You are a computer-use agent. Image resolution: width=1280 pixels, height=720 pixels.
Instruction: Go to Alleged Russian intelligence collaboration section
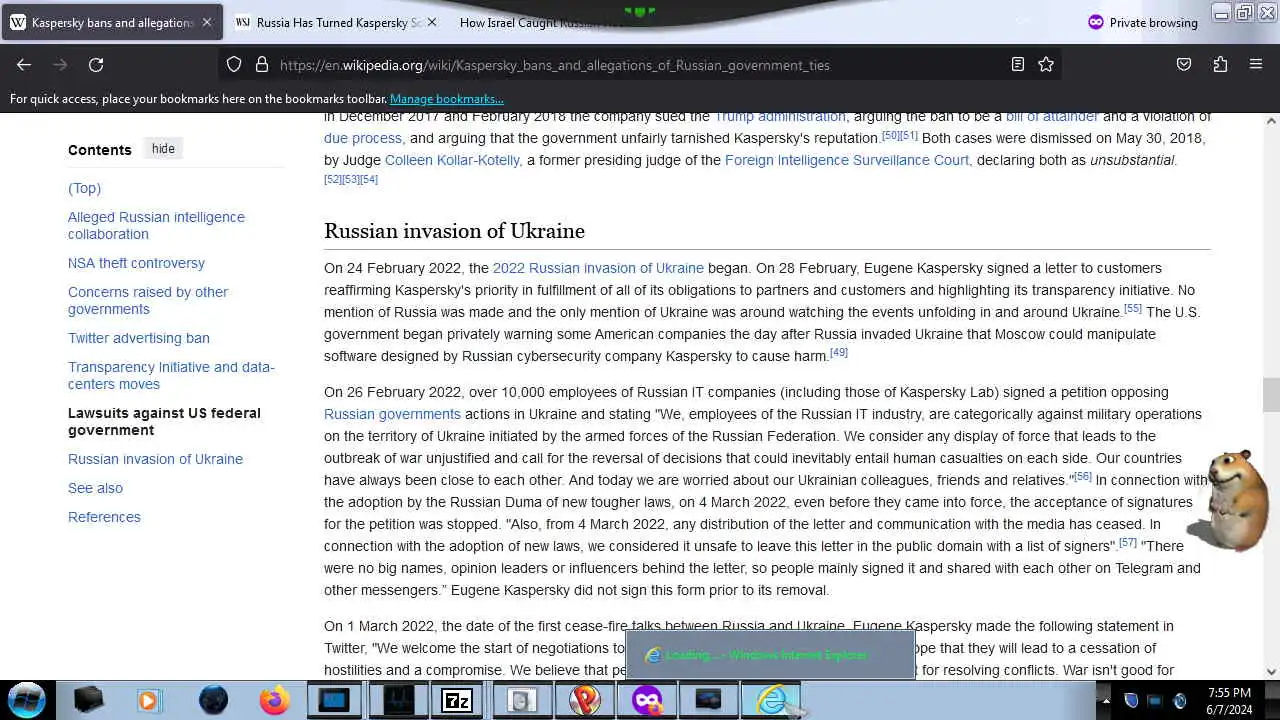point(156,225)
